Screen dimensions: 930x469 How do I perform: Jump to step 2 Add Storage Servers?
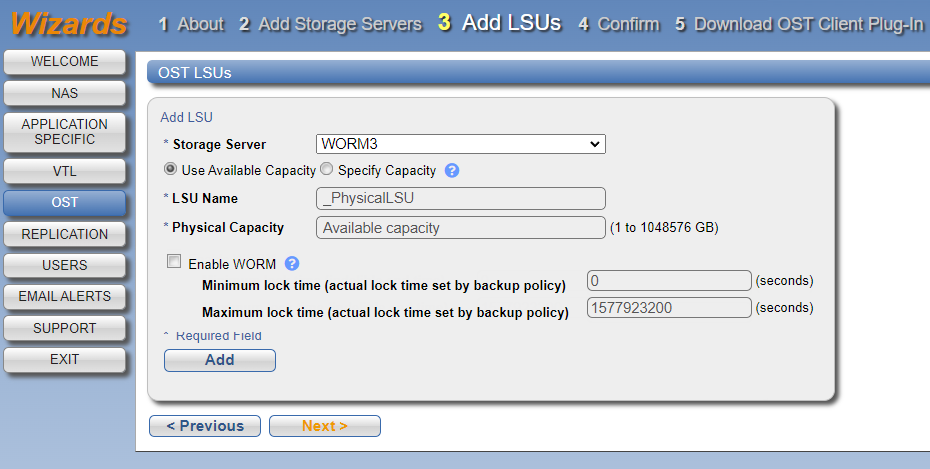330,24
